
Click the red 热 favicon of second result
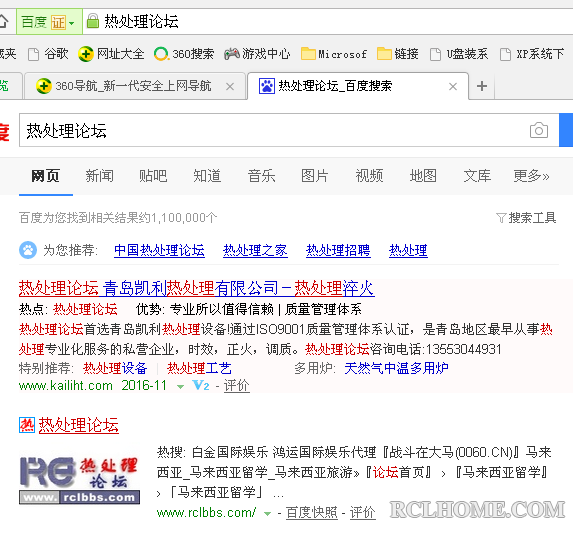pyautogui.click(x=27, y=425)
